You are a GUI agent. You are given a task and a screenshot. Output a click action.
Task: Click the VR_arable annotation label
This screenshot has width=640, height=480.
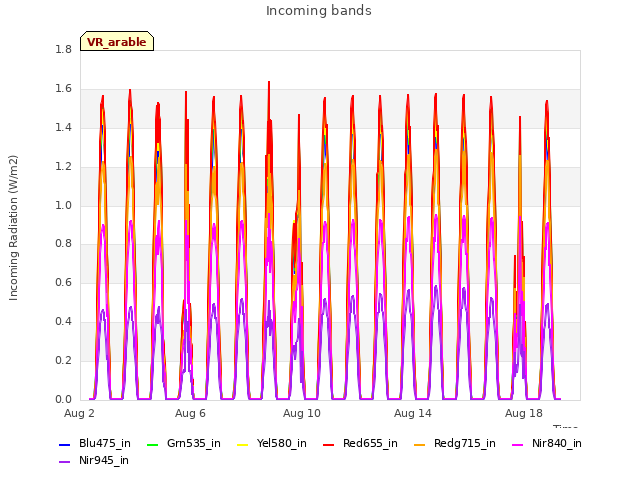click(117, 42)
